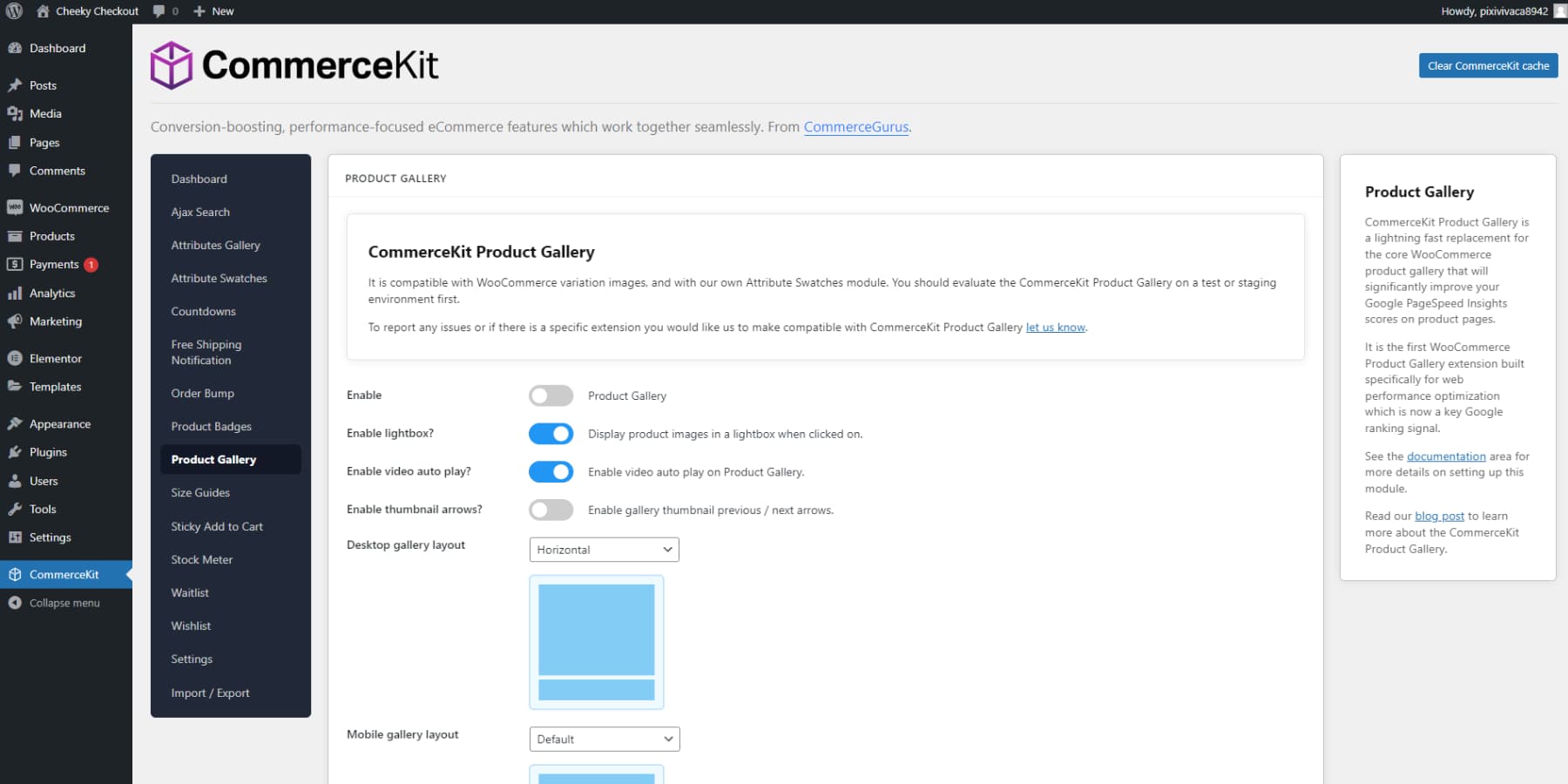Open the Sticky Add to Cart settings
The image size is (1568, 784).
coord(217,526)
